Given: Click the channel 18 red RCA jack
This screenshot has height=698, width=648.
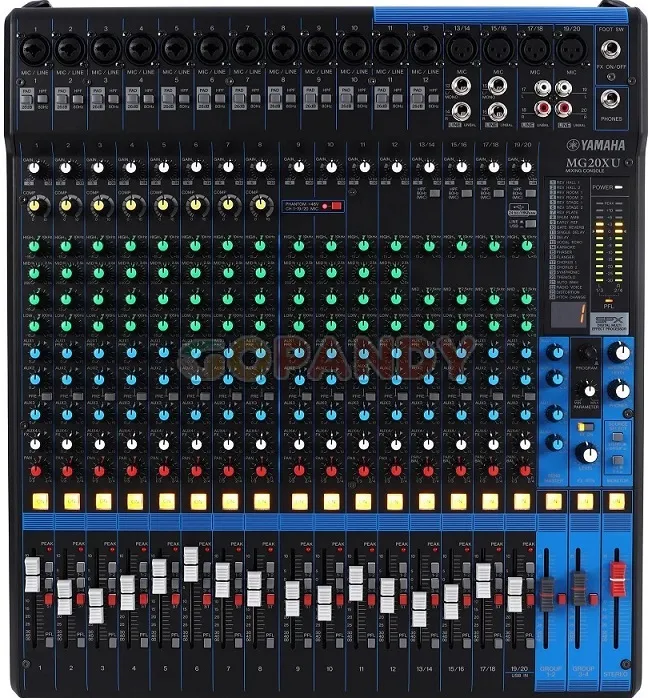Looking at the screenshot, I should (542, 108).
